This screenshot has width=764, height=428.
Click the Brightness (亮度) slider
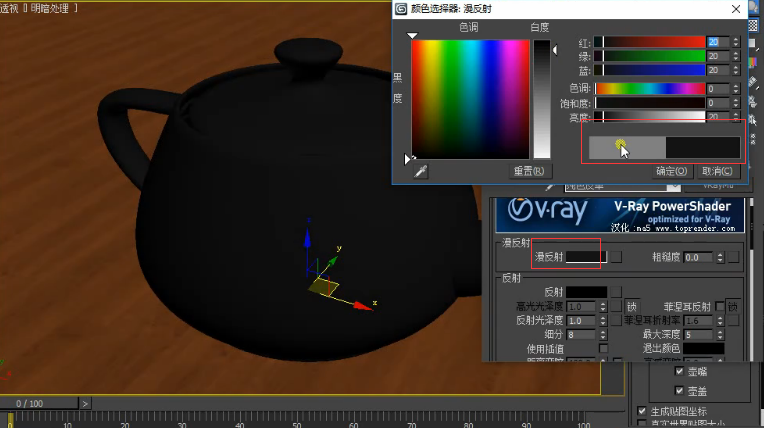coord(650,117)
